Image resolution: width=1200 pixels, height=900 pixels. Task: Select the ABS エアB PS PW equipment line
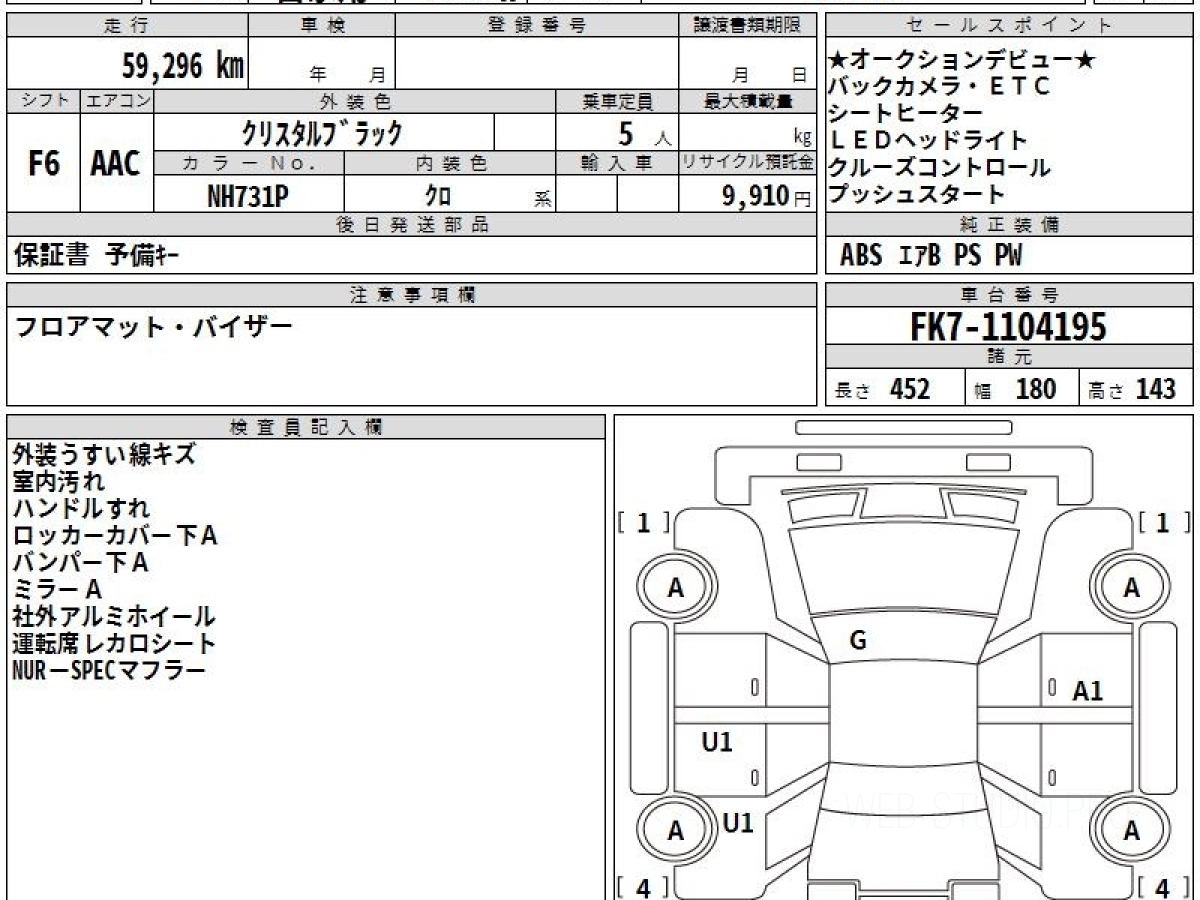point(931,256)
